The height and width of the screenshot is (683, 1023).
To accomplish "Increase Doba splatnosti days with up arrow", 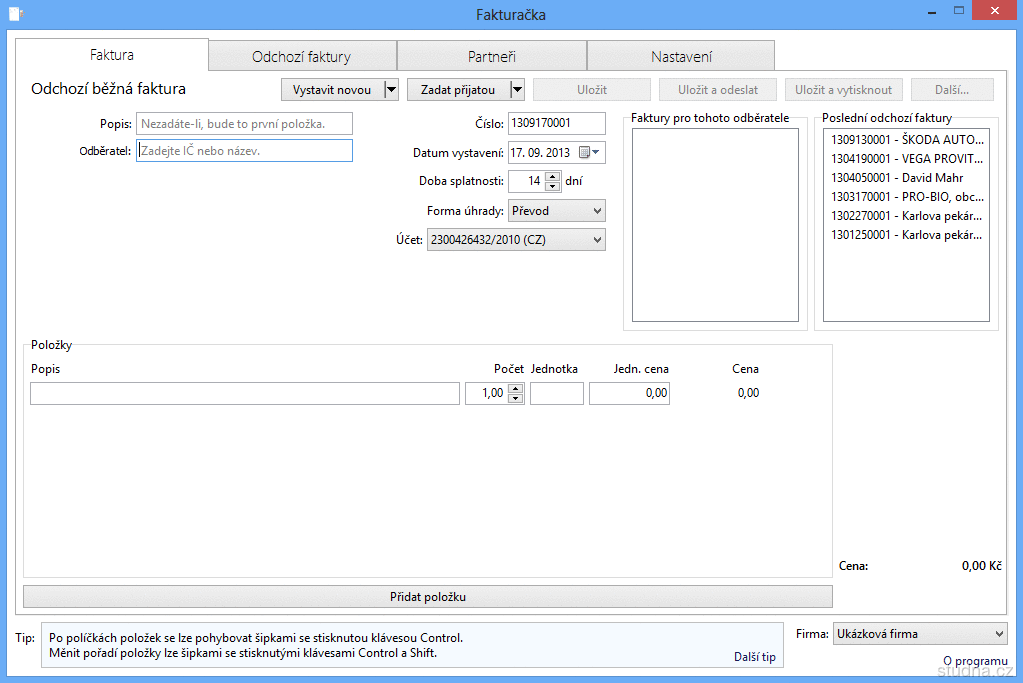I will coord(552,177).
